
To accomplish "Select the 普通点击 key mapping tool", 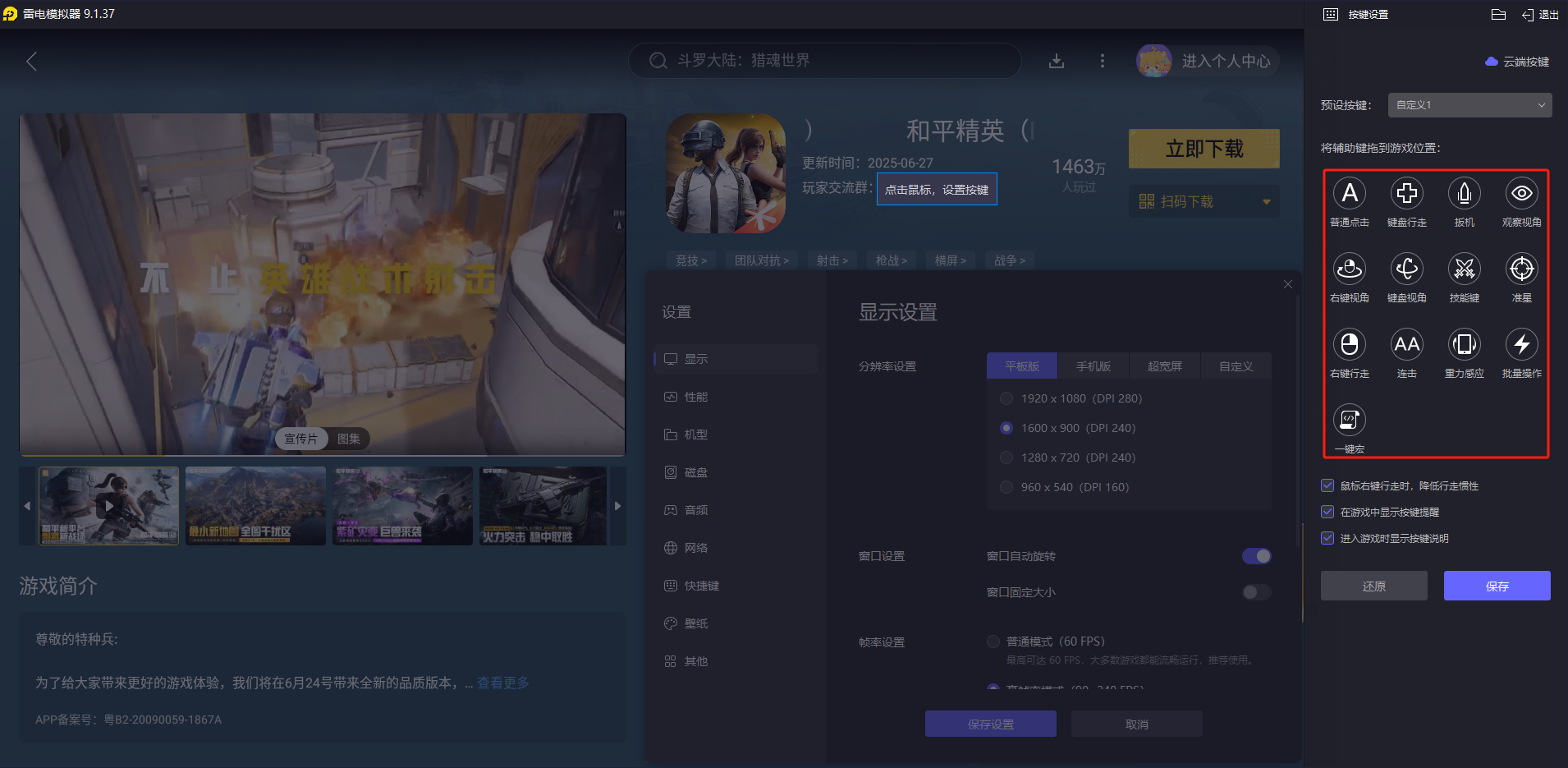I will coord(1349,194).
